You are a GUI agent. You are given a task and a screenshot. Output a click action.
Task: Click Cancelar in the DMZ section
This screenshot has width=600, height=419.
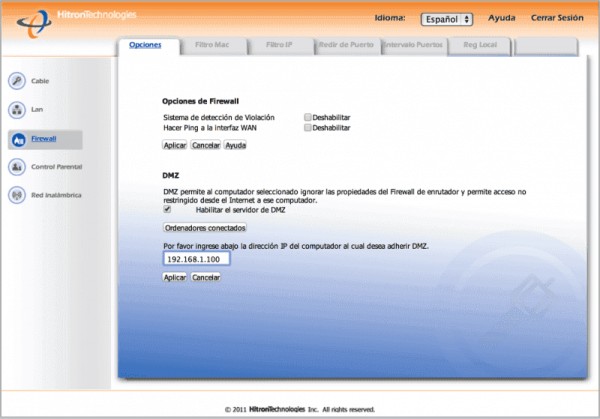[x=206, y=277]
